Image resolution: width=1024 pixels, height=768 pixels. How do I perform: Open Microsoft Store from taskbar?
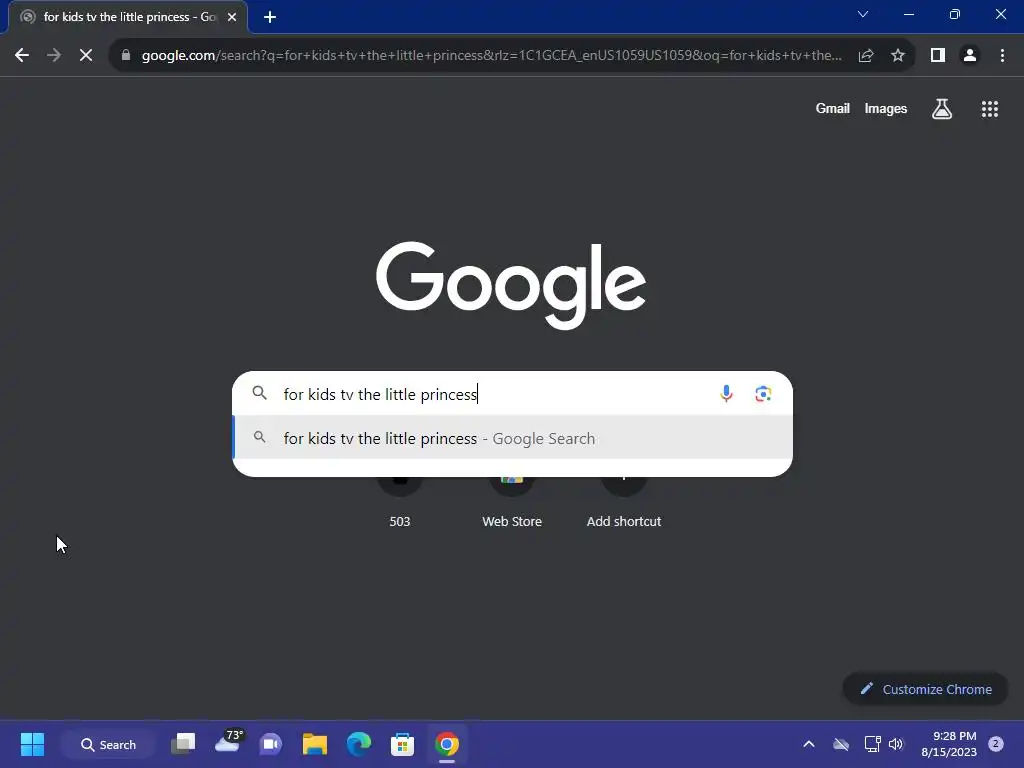coord(402,744)
